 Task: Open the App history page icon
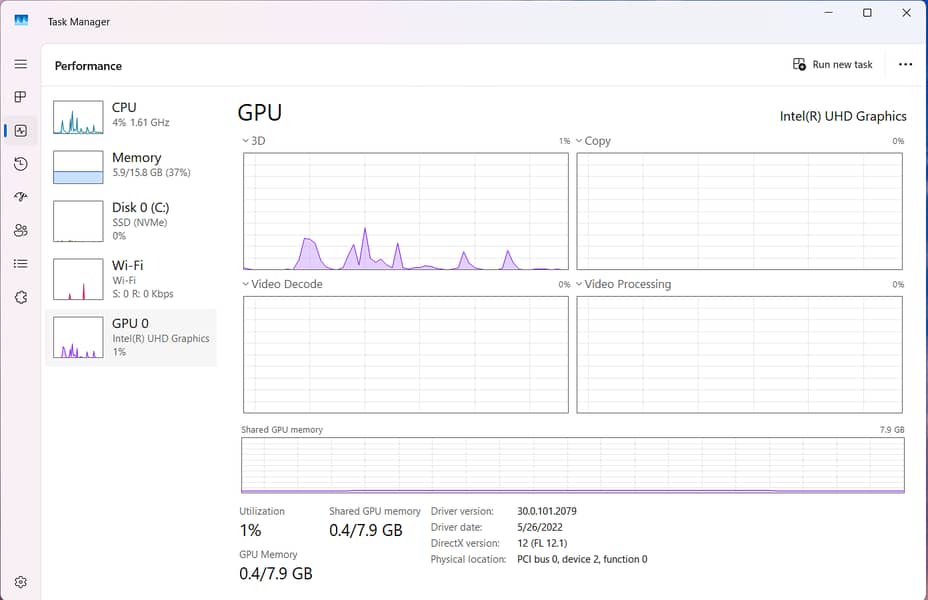[x=20, y=164]
